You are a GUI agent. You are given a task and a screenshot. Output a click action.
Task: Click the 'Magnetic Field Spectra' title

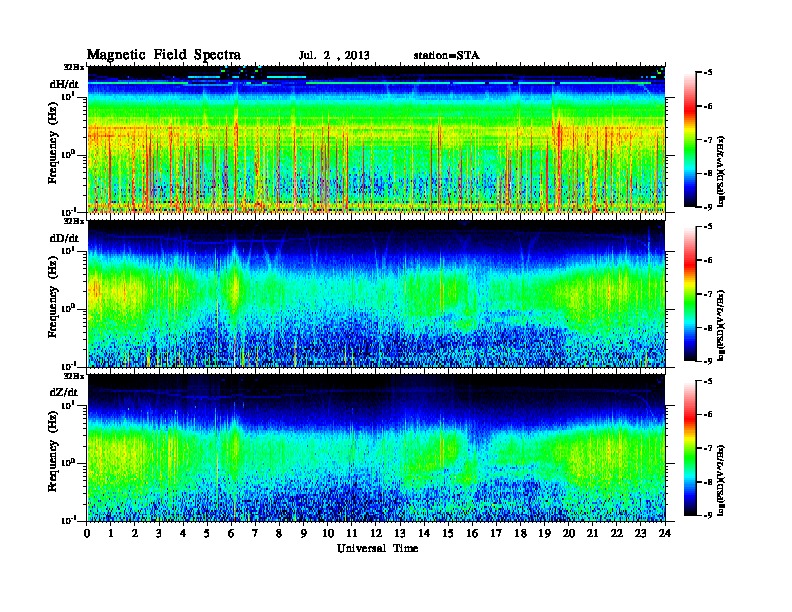tap(164, 55)
